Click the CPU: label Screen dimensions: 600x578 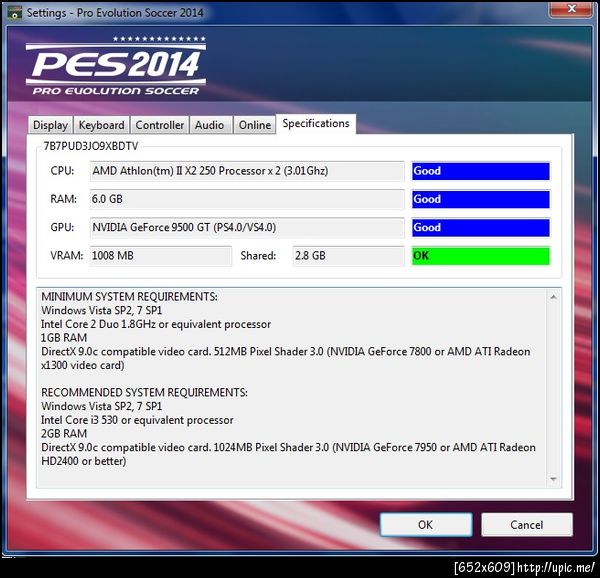click(x=62, y=171)
